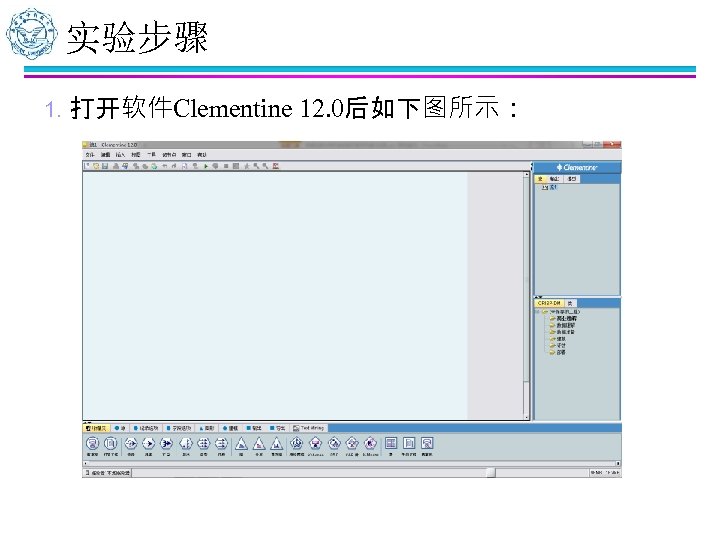The height and width of the screenshot is (540, 720).
Task: Switch to the Text Mining palette tab
Action: (x=309, y=428)
